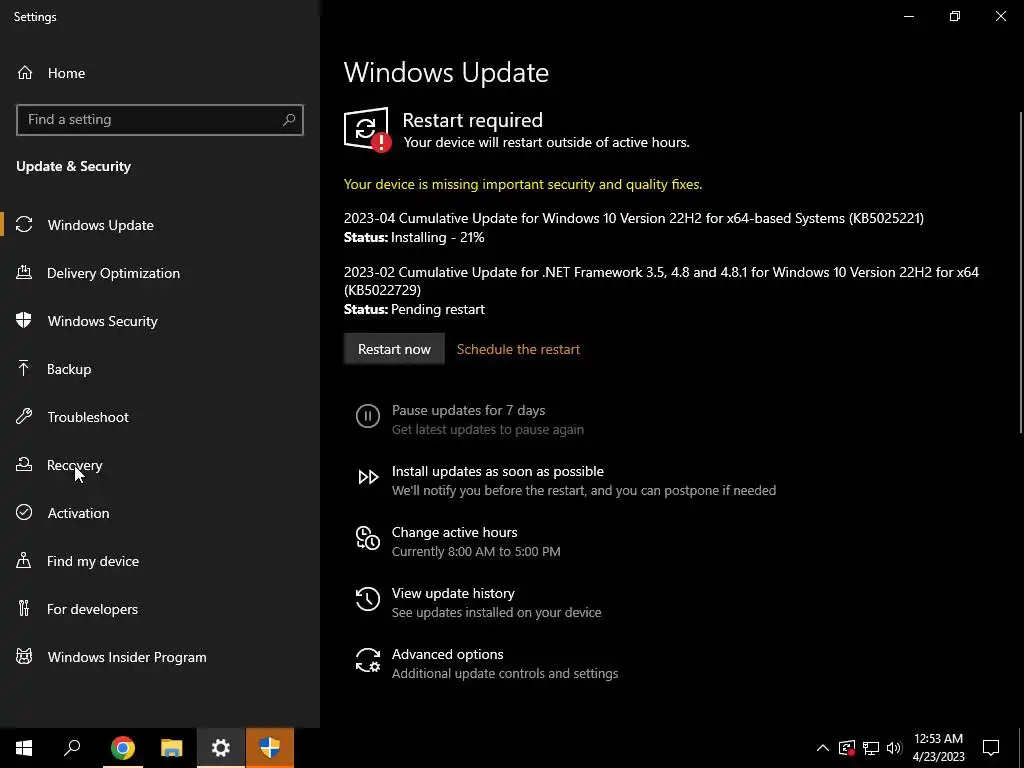Click the update history clock icon
The width and height of the screenshot is (1024, 768).
click(368, 599)
